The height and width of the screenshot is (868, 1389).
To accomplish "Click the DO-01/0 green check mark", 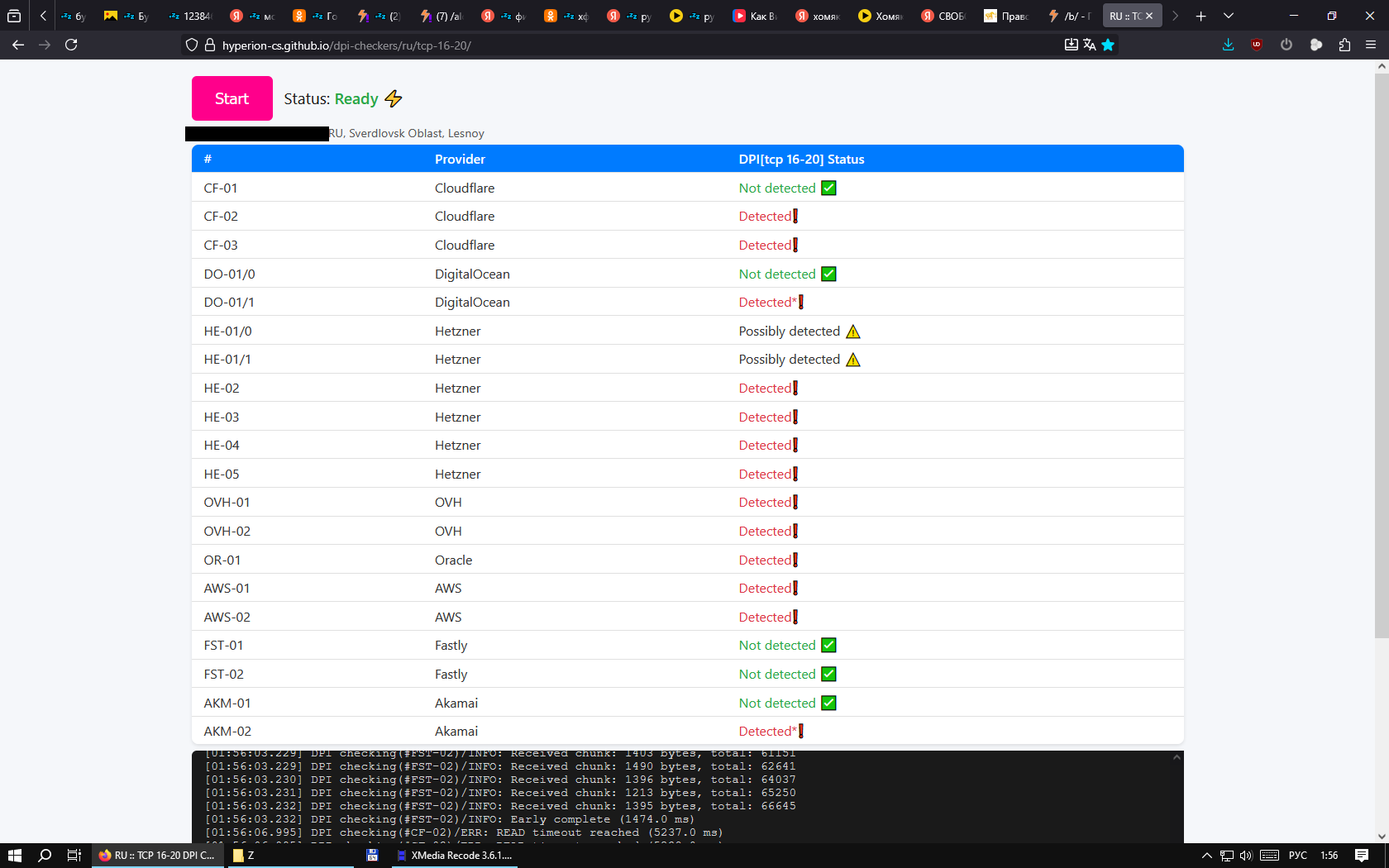I will click(828, 274).
